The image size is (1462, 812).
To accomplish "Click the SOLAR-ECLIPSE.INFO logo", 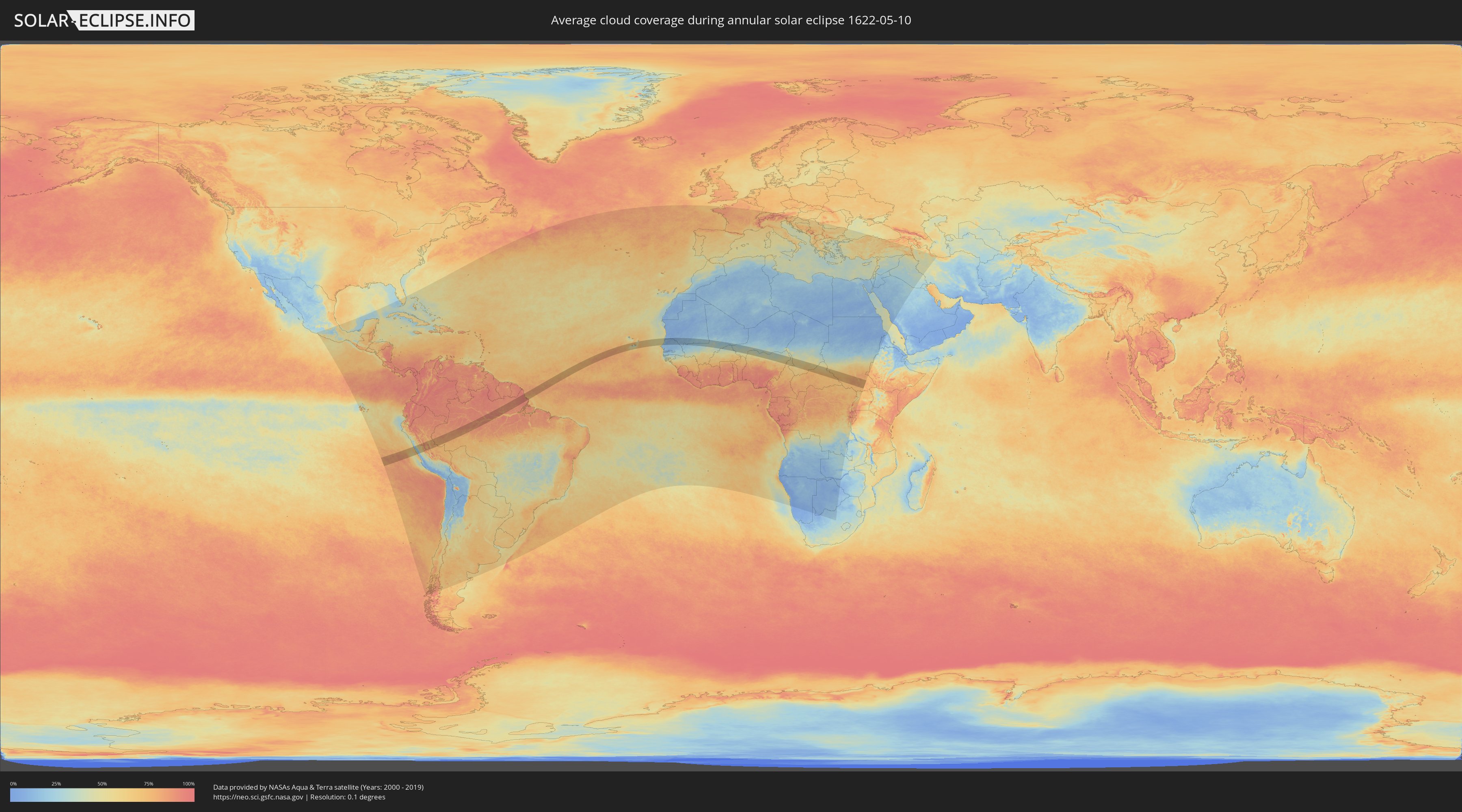I will [x=104, y=20].
